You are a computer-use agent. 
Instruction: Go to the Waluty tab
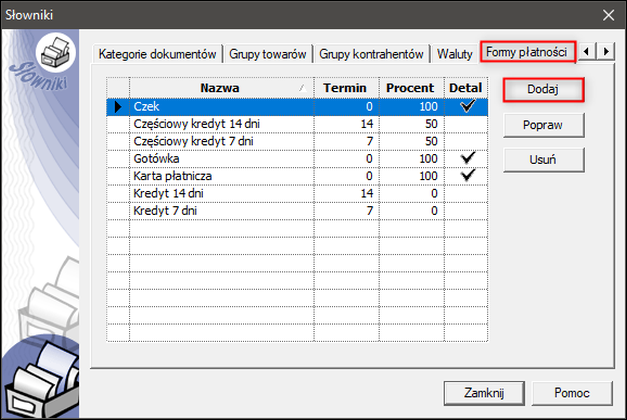[455, 54]
